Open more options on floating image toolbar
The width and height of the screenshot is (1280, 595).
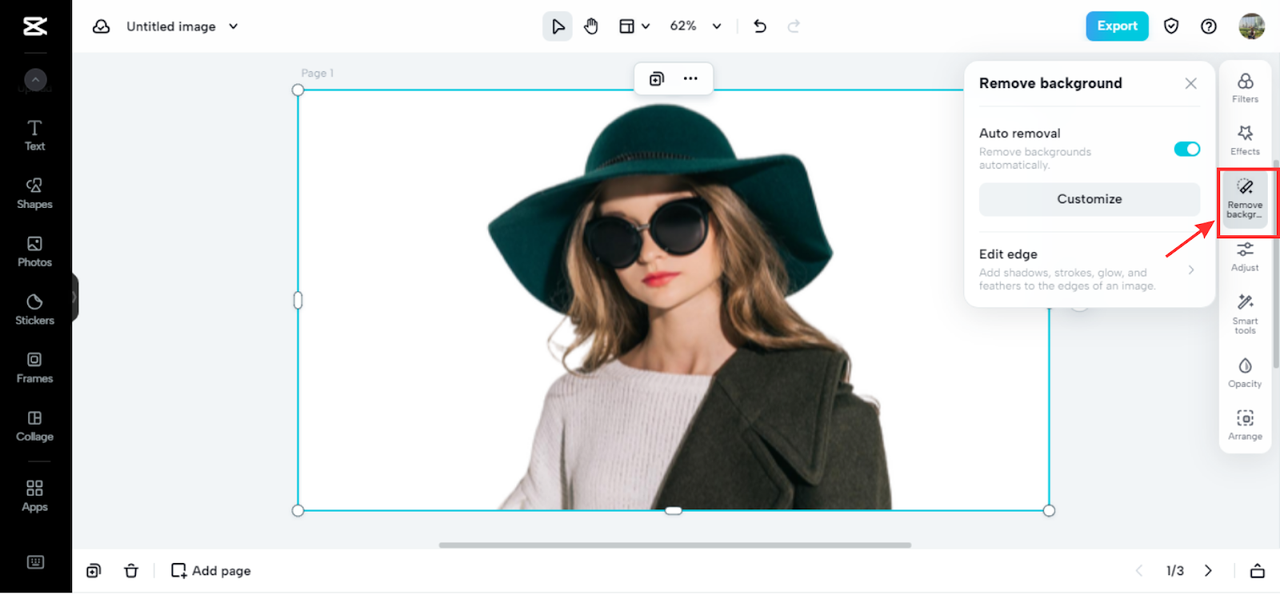[691, 79]
